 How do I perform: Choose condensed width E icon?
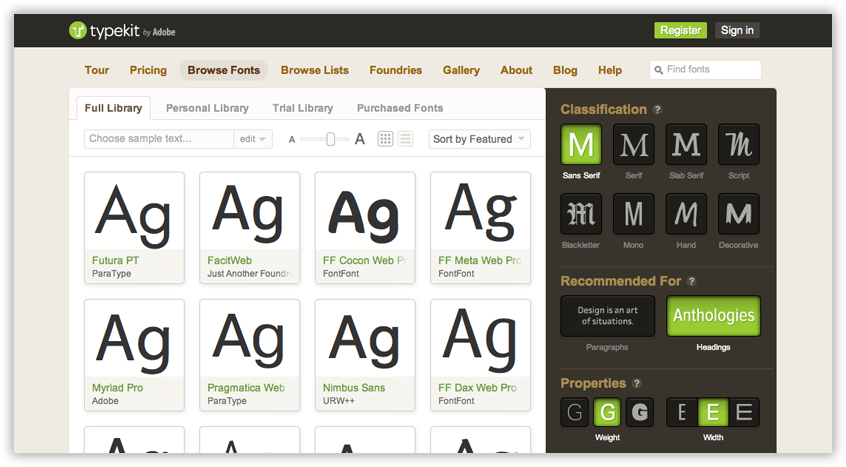pos(681,413)
